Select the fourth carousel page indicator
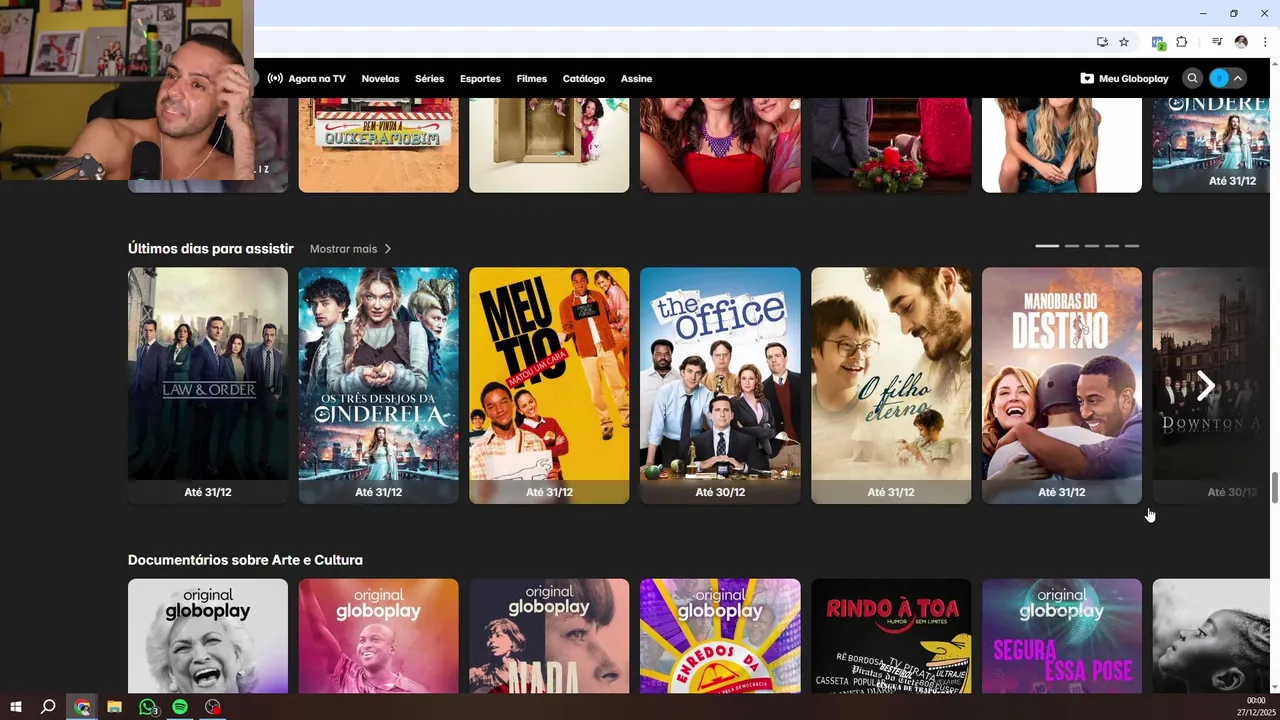The width and height of the screenshot is (1280, 720). 1112,246
